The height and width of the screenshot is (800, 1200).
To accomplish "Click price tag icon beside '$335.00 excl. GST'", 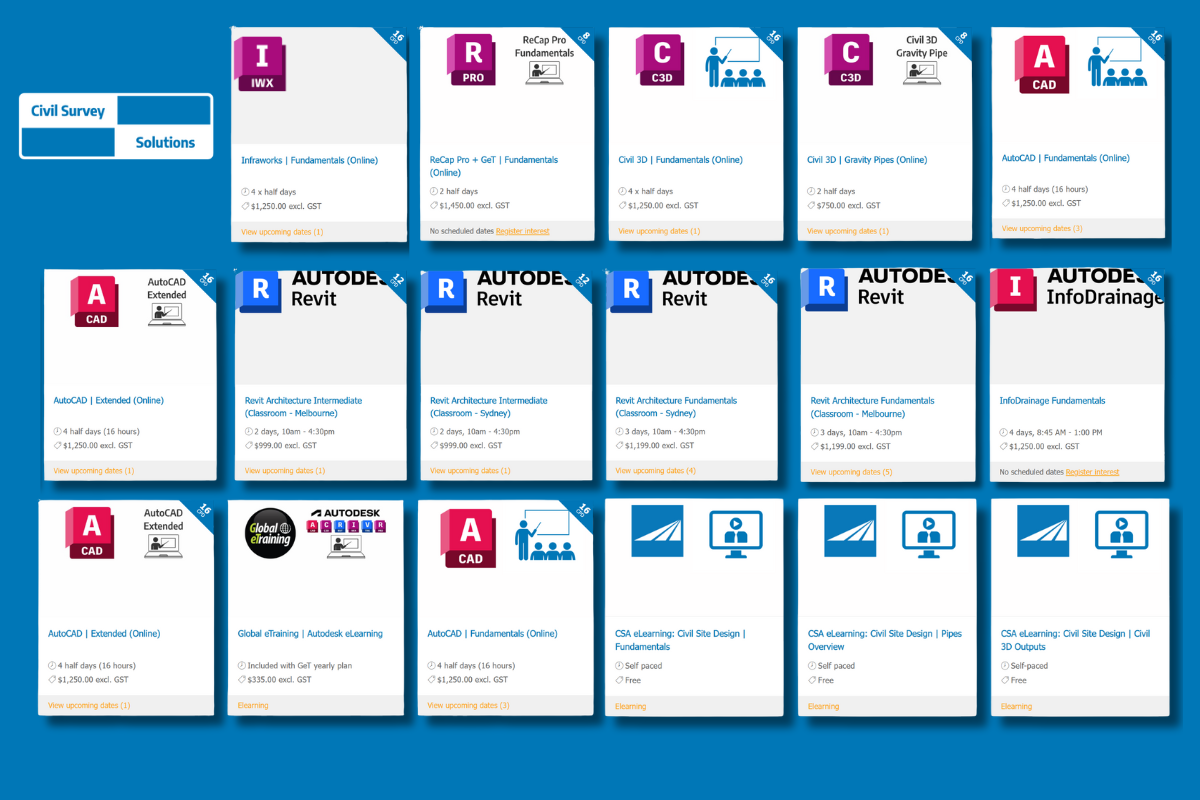I will pos(242,680).
